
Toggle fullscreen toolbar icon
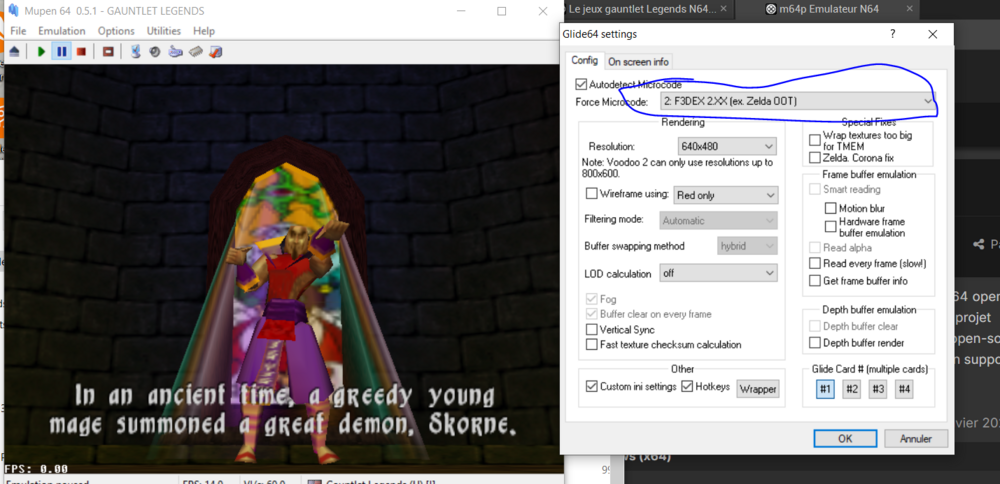[x=108, y=51]
